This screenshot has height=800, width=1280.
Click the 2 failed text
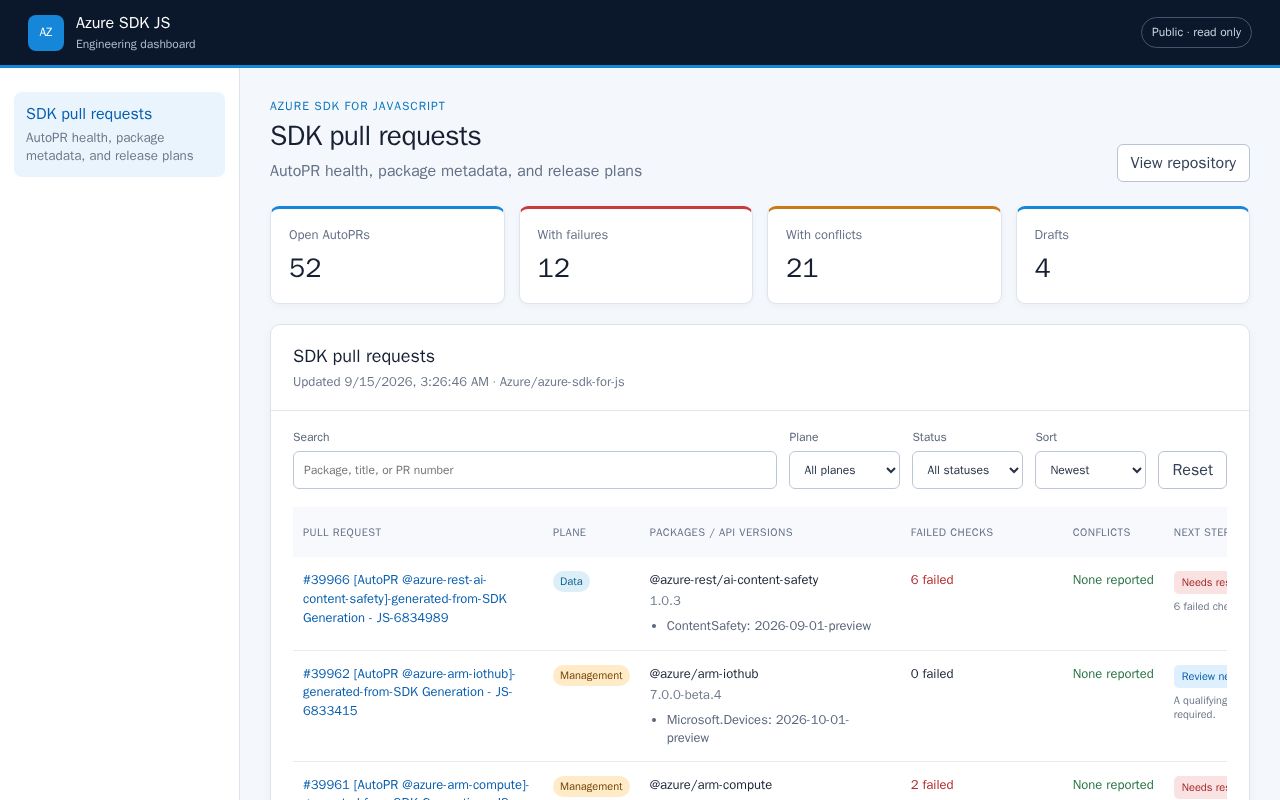coord(932,785)
